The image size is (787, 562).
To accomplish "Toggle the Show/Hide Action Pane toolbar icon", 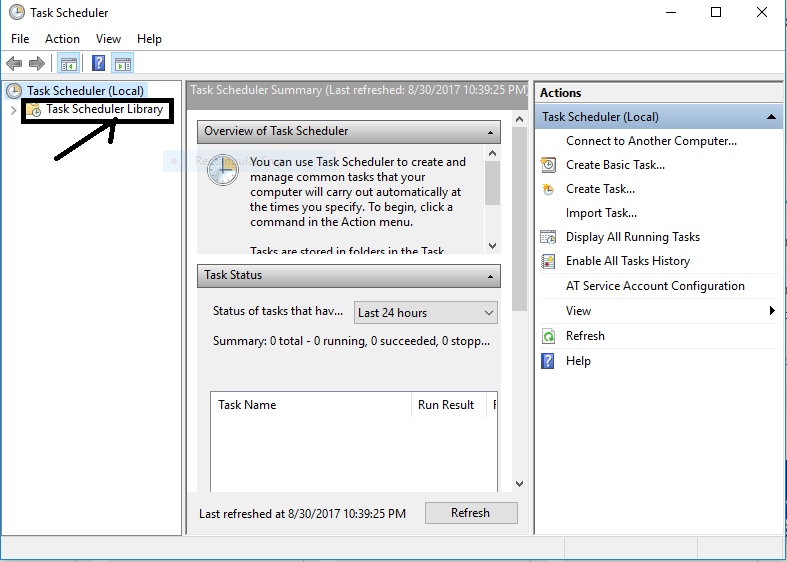I will (122, 64).
